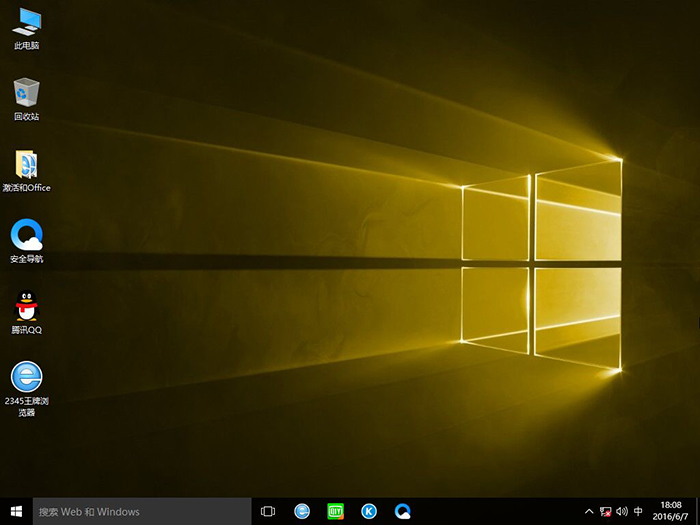Open the clock showing 18:08

(x=670, y=511)
